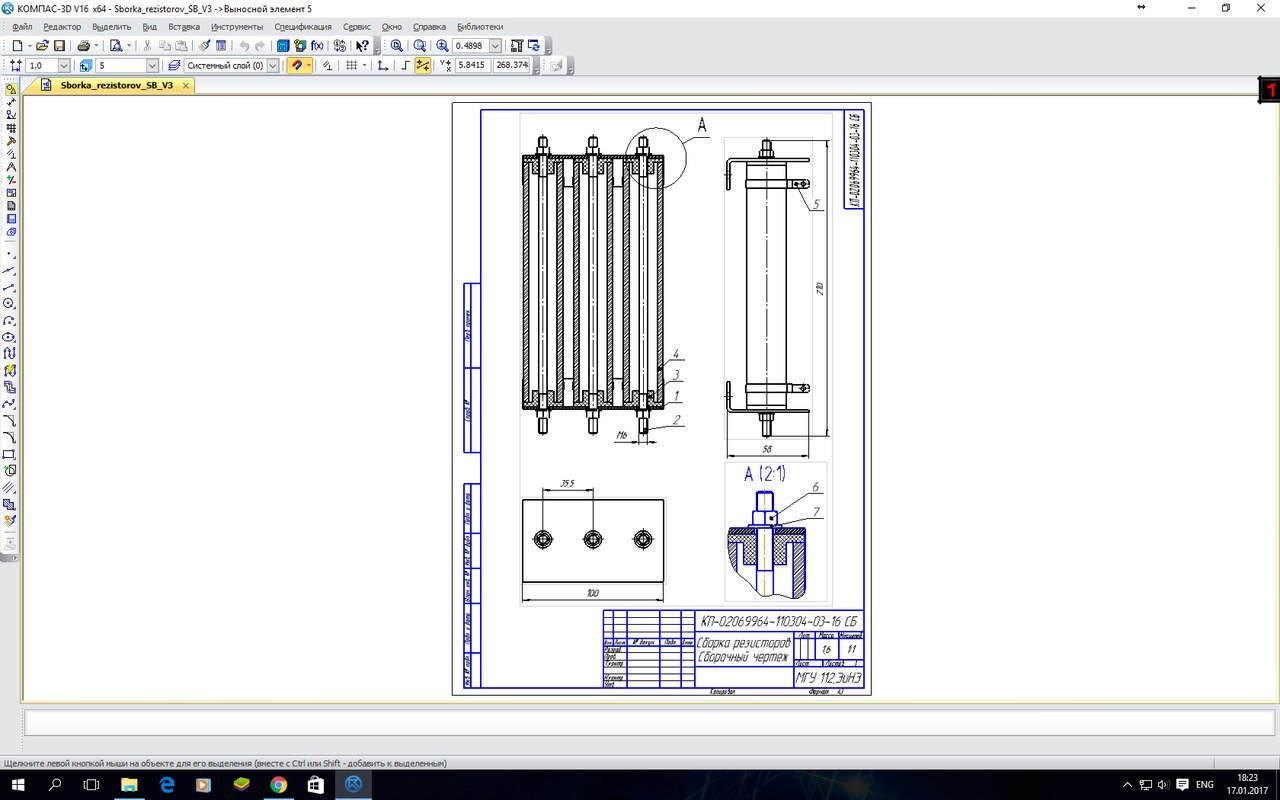Open Google Chrome from the taskbar
This screenshot has width=1280, height=800.
click(278, 785)
